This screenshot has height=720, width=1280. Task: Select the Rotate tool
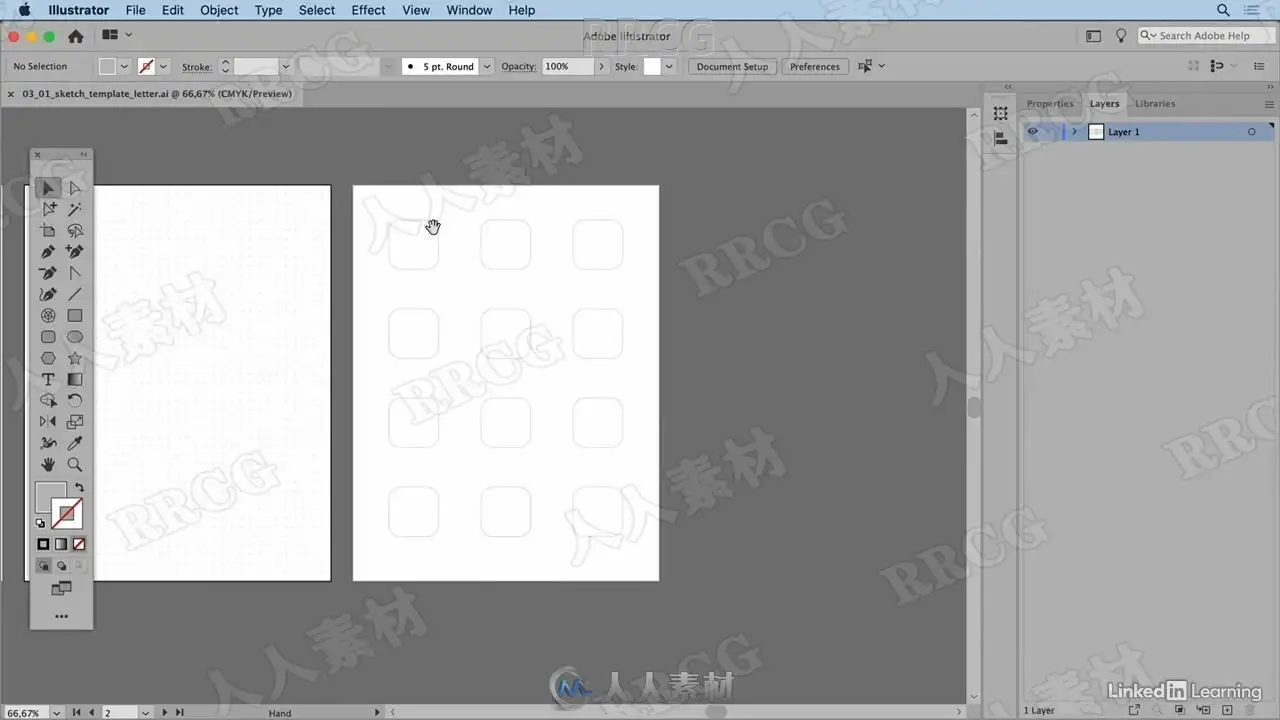pos(75,400)
